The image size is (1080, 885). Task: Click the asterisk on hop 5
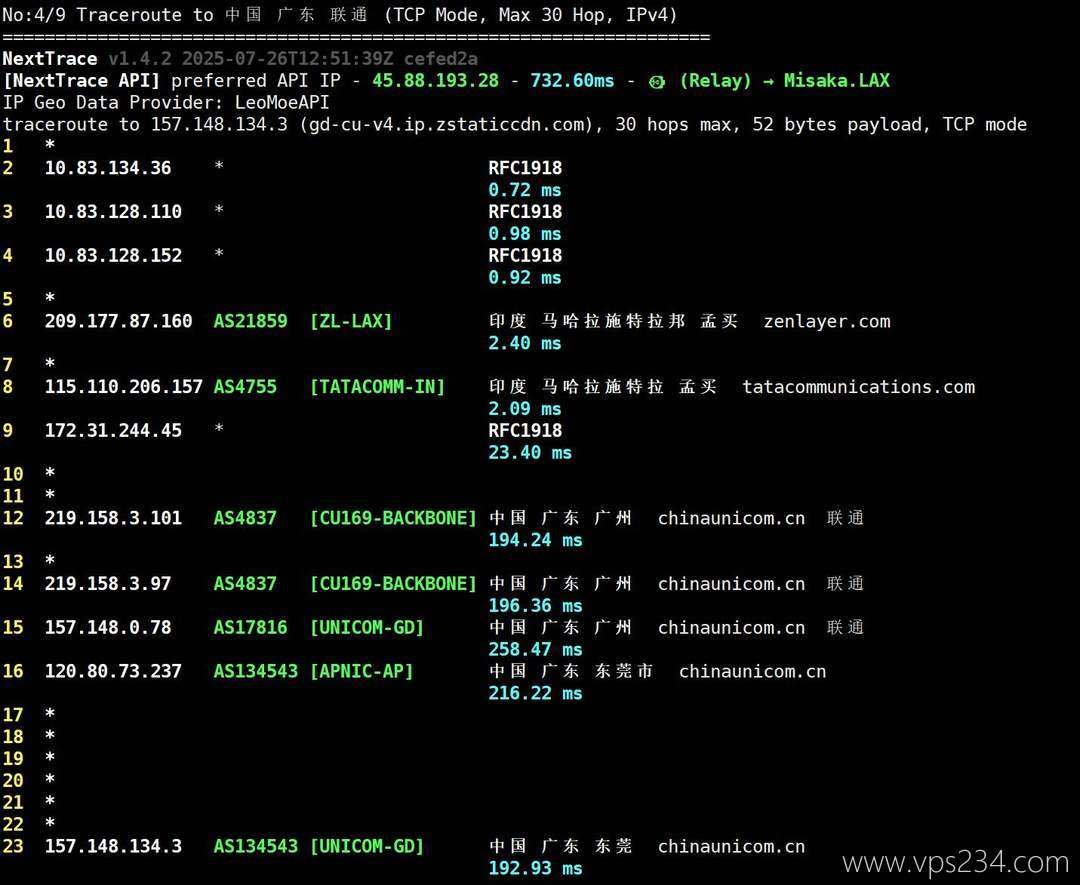(x=50, y=298)
